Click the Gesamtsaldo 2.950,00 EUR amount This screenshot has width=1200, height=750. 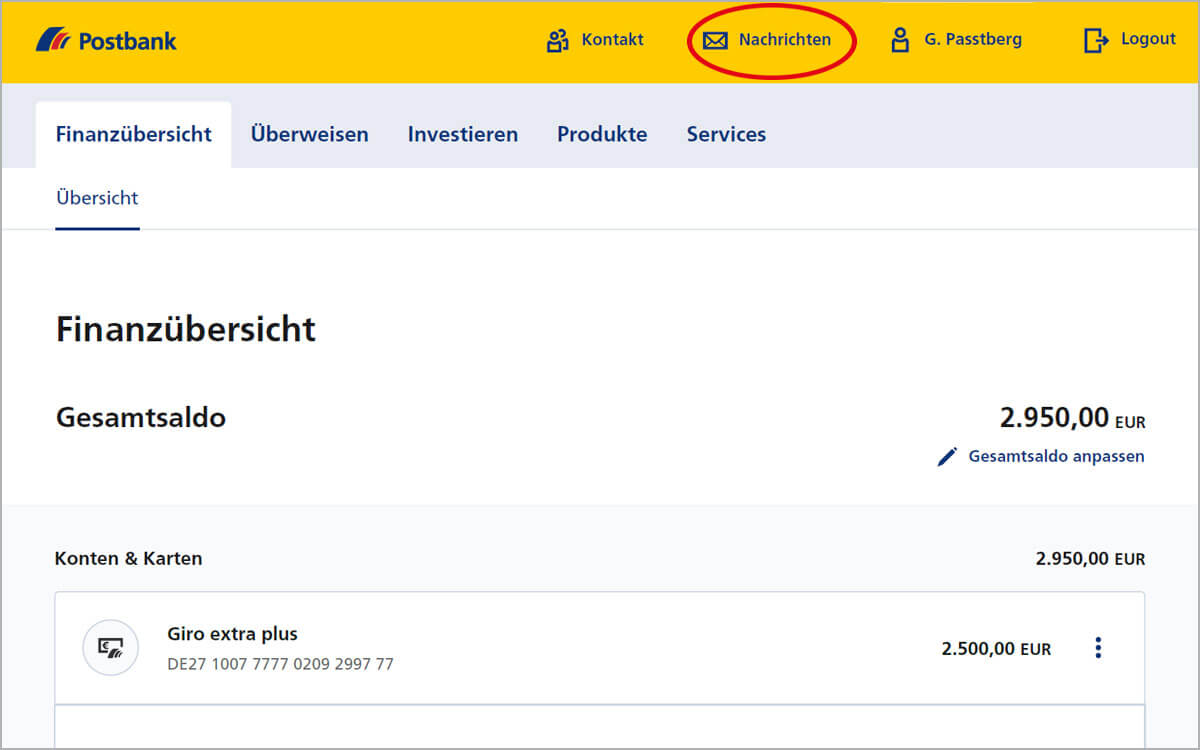click(1072, 417)
